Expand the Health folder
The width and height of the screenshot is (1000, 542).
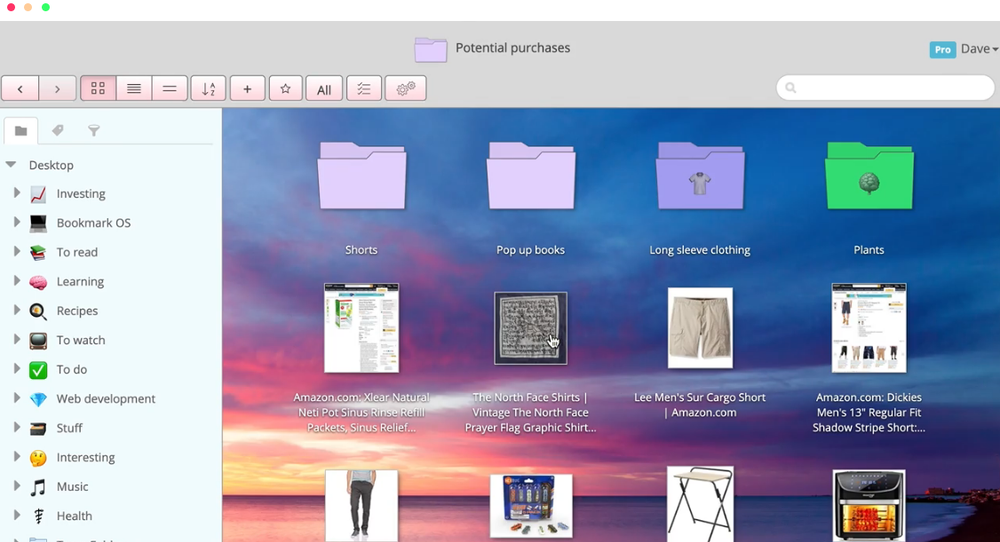click(17, 515)
